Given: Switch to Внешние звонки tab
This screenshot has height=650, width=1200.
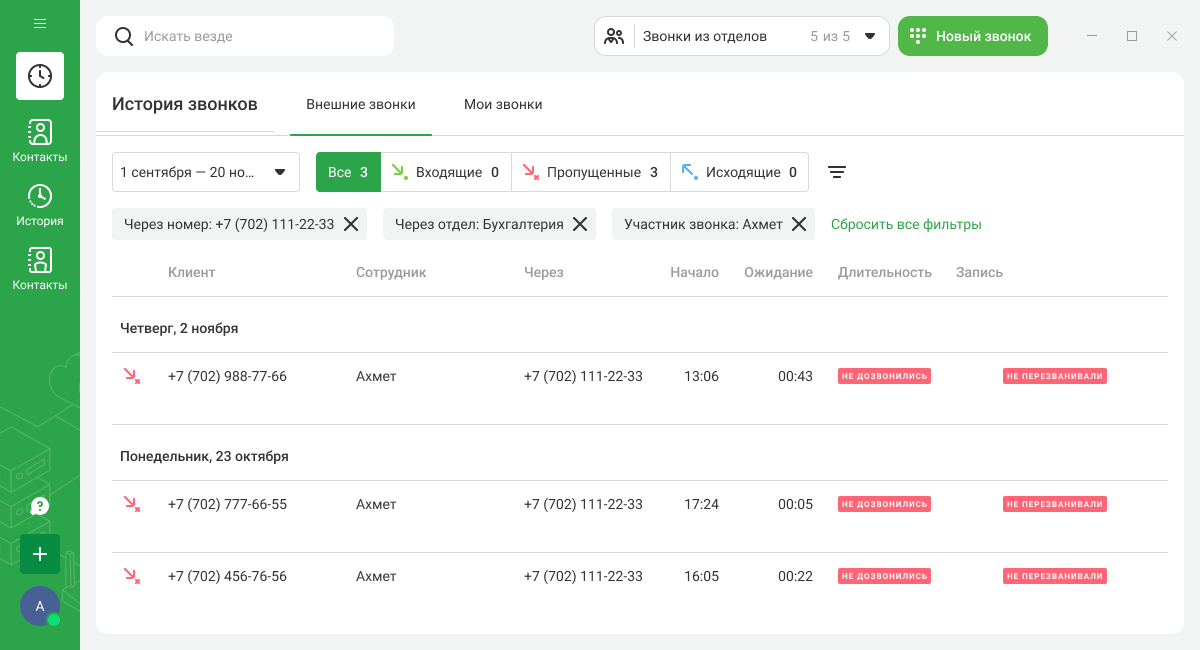Looking at the screenshot, I should 360,104.
